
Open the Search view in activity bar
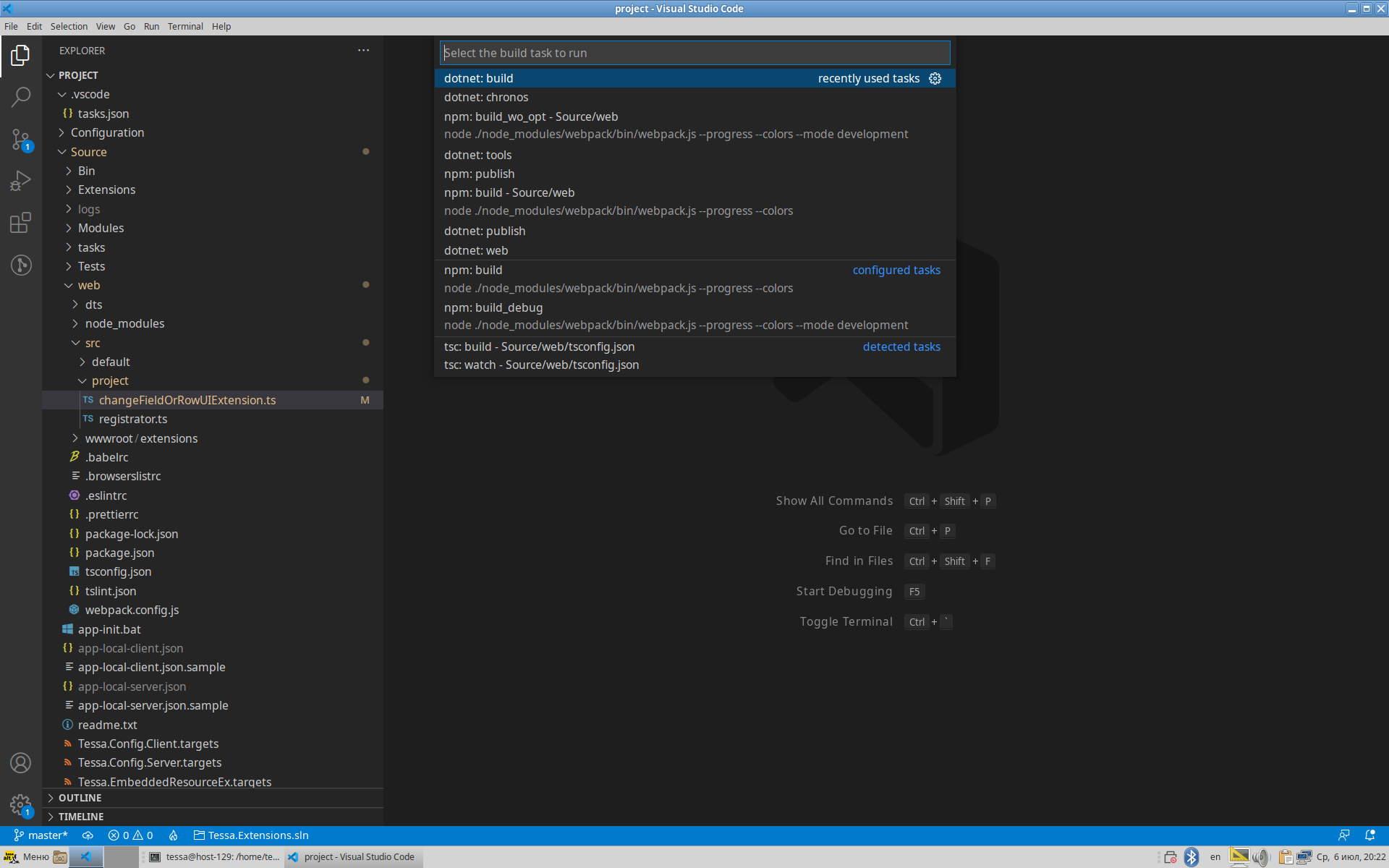(x=21, y=97)
